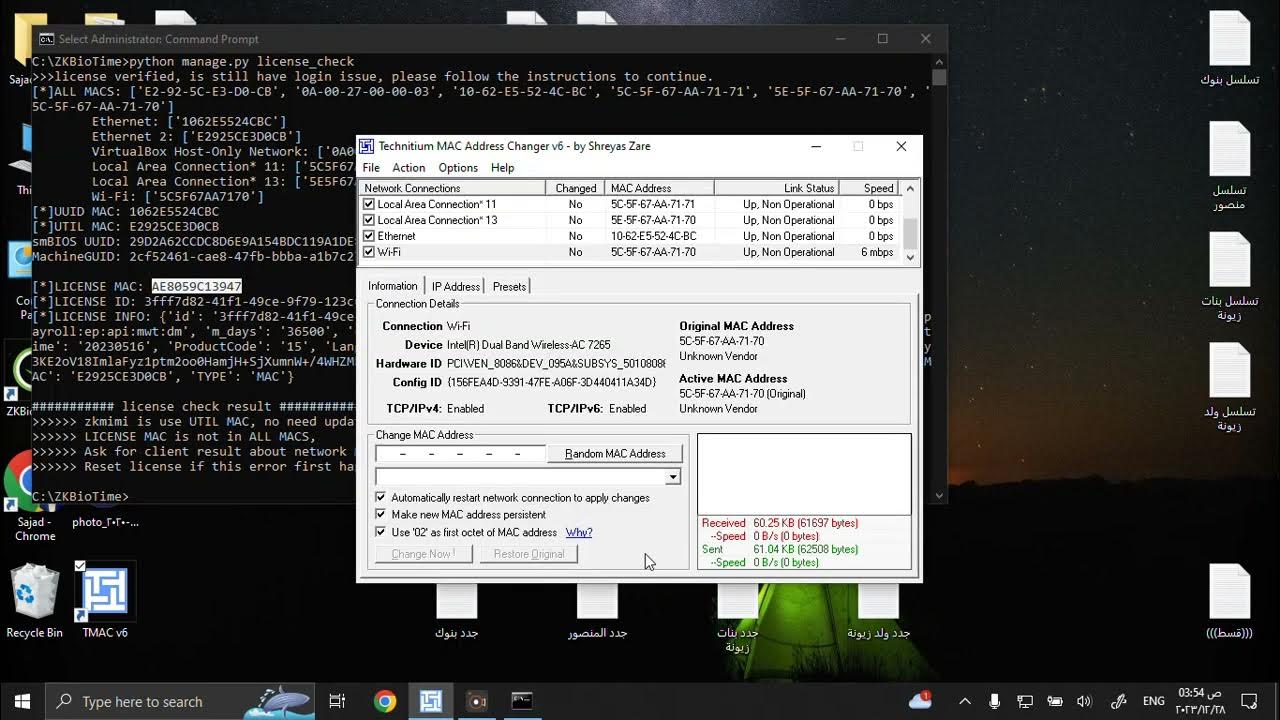This screenshot has width=1280, height=720.
Task: Click the Command Prompt title bar icon
Action: pos(46,39)
